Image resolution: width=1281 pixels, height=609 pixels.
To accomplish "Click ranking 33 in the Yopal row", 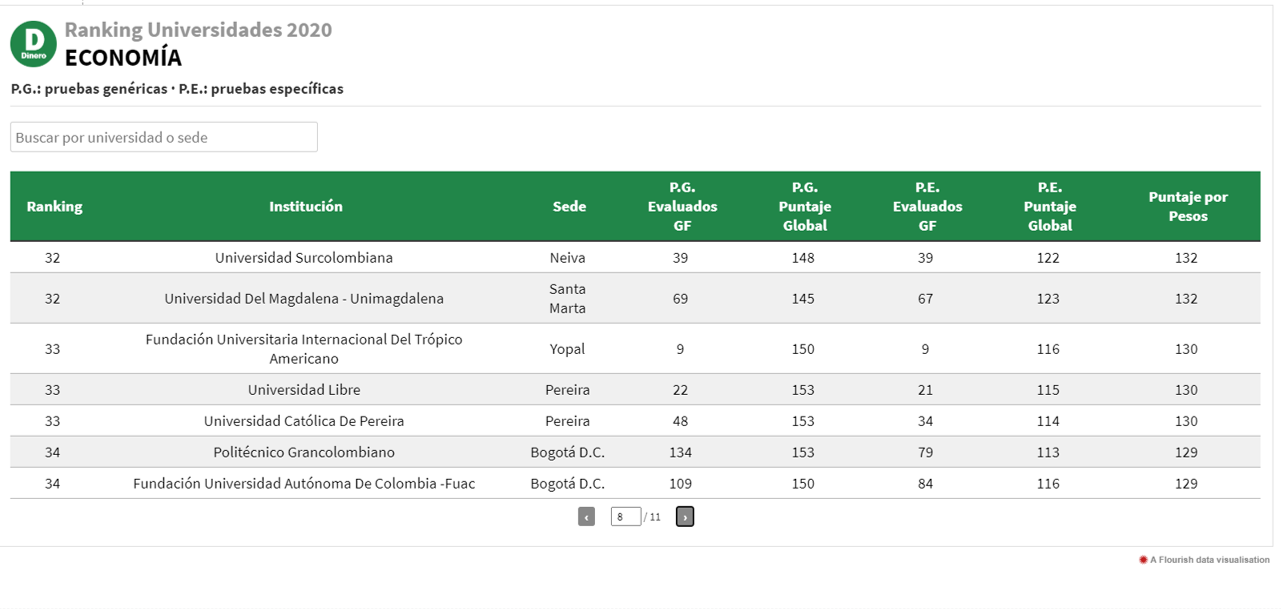I will 53,349.
